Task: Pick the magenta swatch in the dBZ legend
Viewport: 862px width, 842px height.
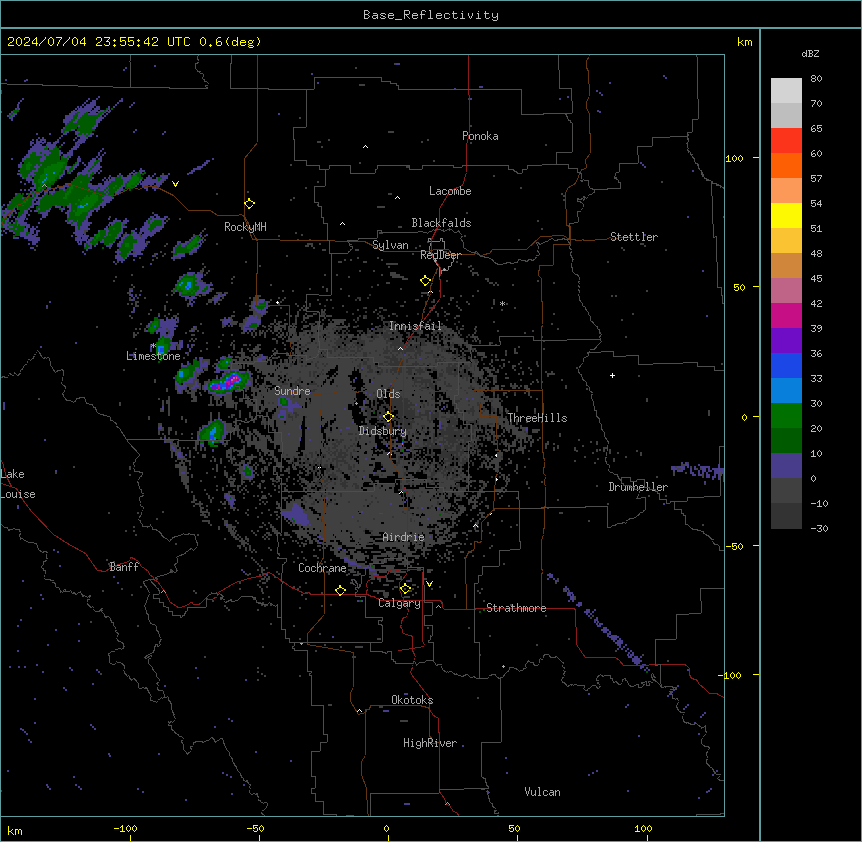Action: pyautogui.click(x=786, y=315)
